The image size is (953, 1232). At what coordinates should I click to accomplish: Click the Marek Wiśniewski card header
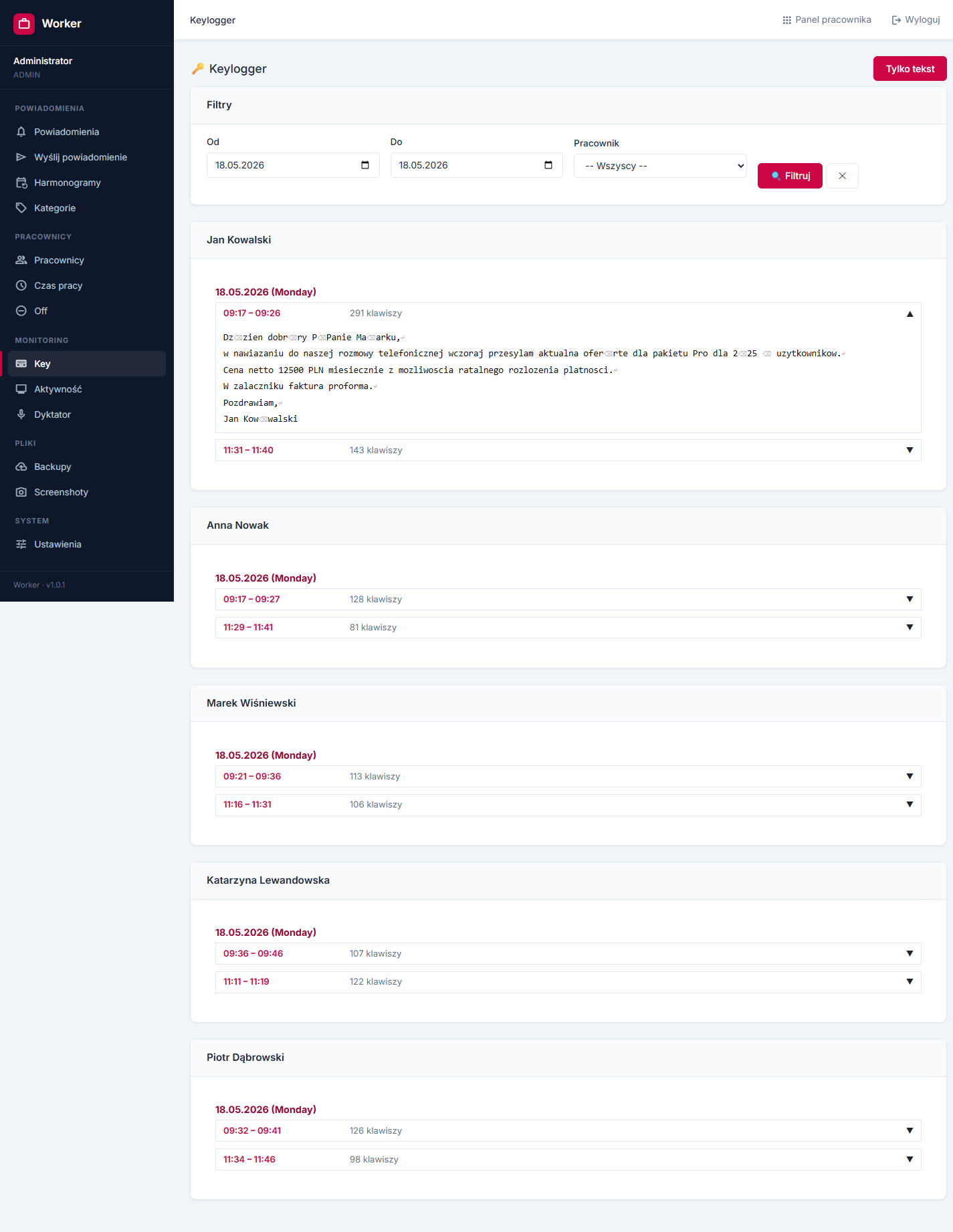pyautogui.click(x=568, y=703)
